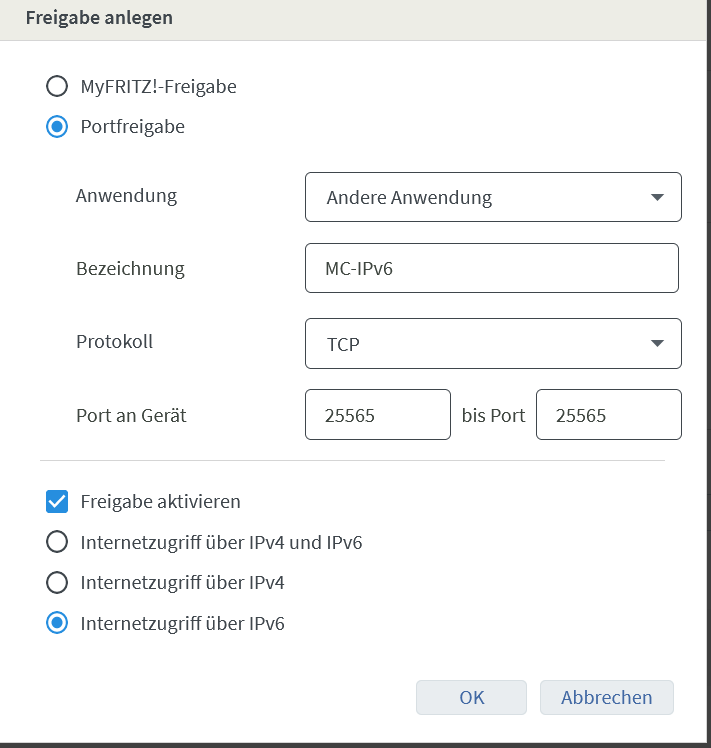Click the Internetzugriff über IPv6 label
The width and height of the screenshot is (711, 748).
click(x=182, y=623)
